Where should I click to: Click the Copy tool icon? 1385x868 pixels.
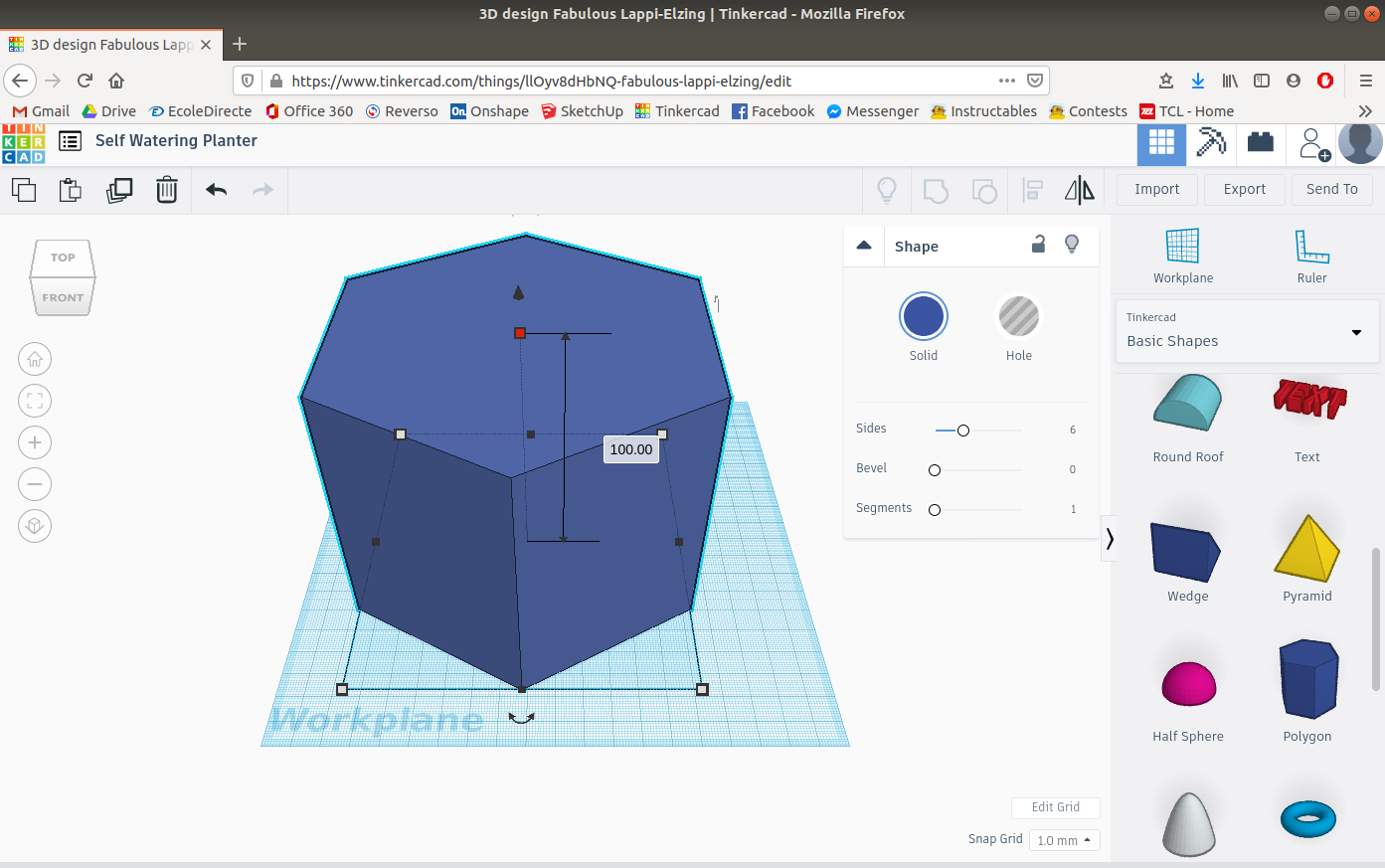tap(24, 190)
